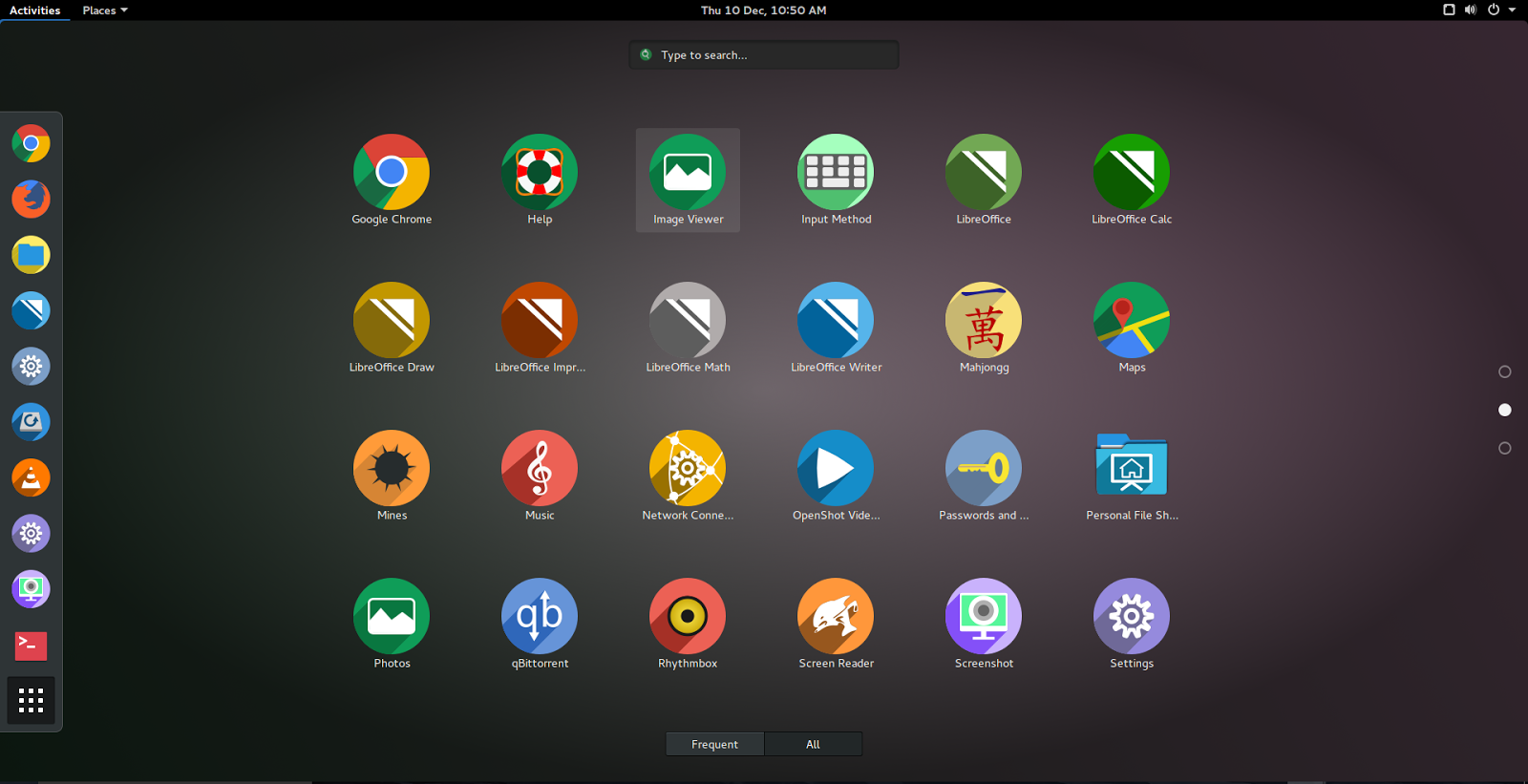Launch the Photos app
The height and width of the screenshot is (784, 1528).
coord(392,616)
